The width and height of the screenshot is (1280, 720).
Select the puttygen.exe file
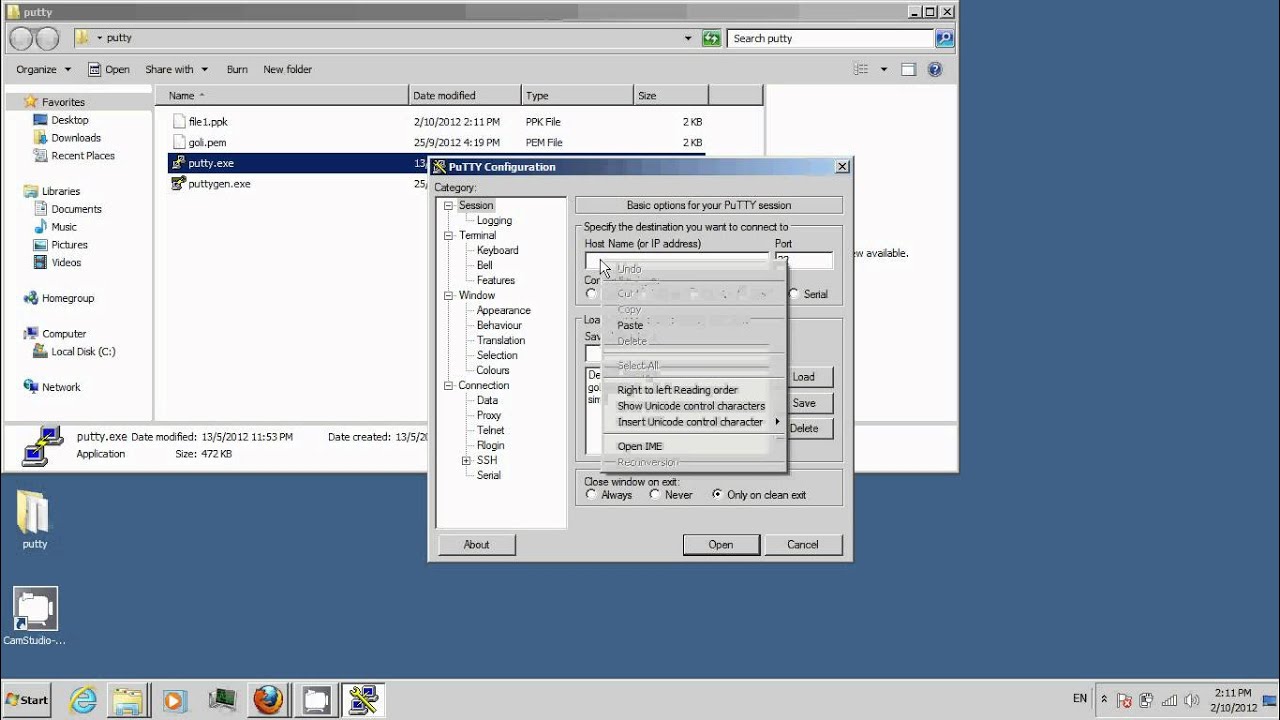(x=219, y=184)
